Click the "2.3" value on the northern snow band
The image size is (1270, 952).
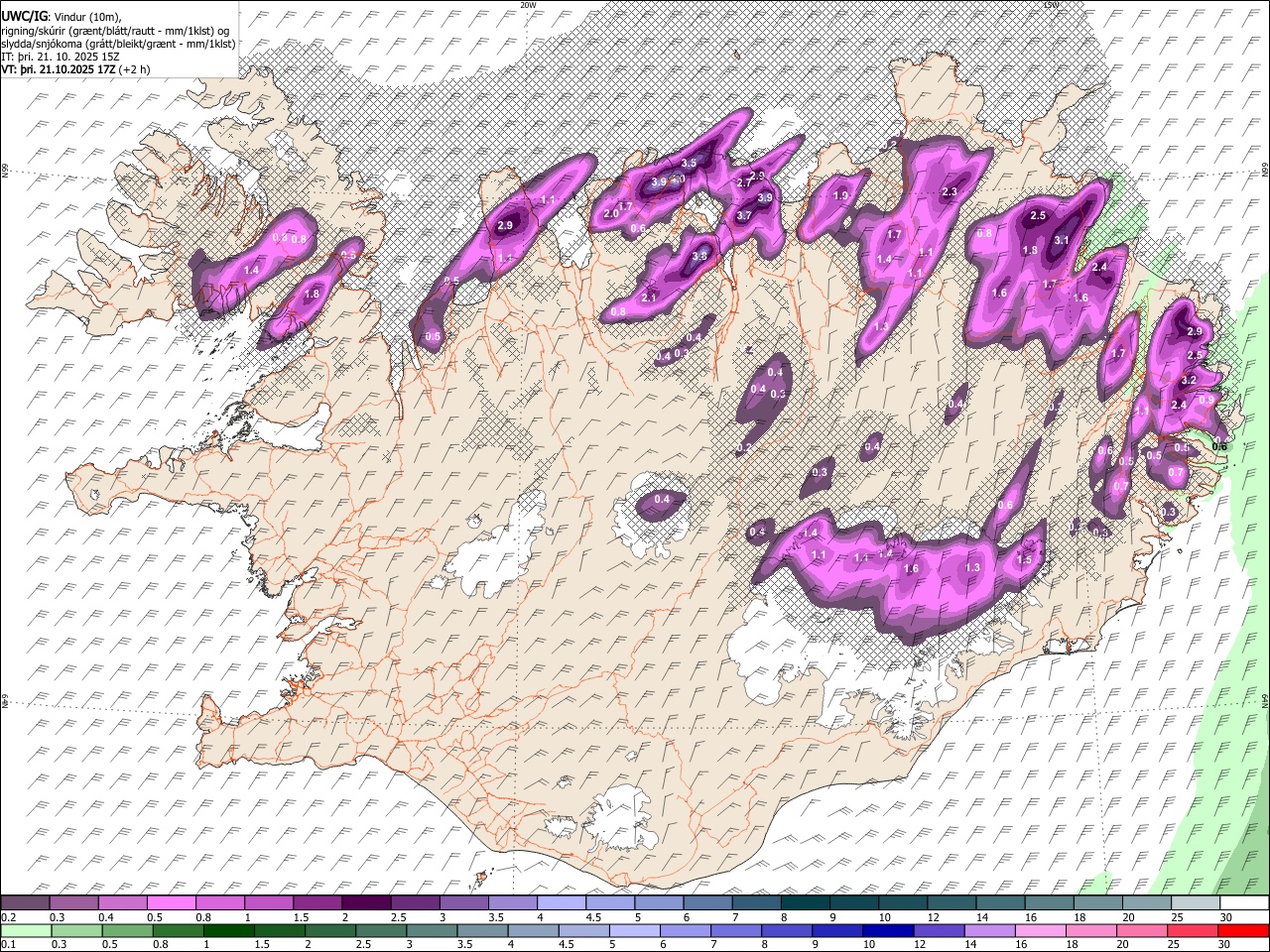tap(949, 191)
